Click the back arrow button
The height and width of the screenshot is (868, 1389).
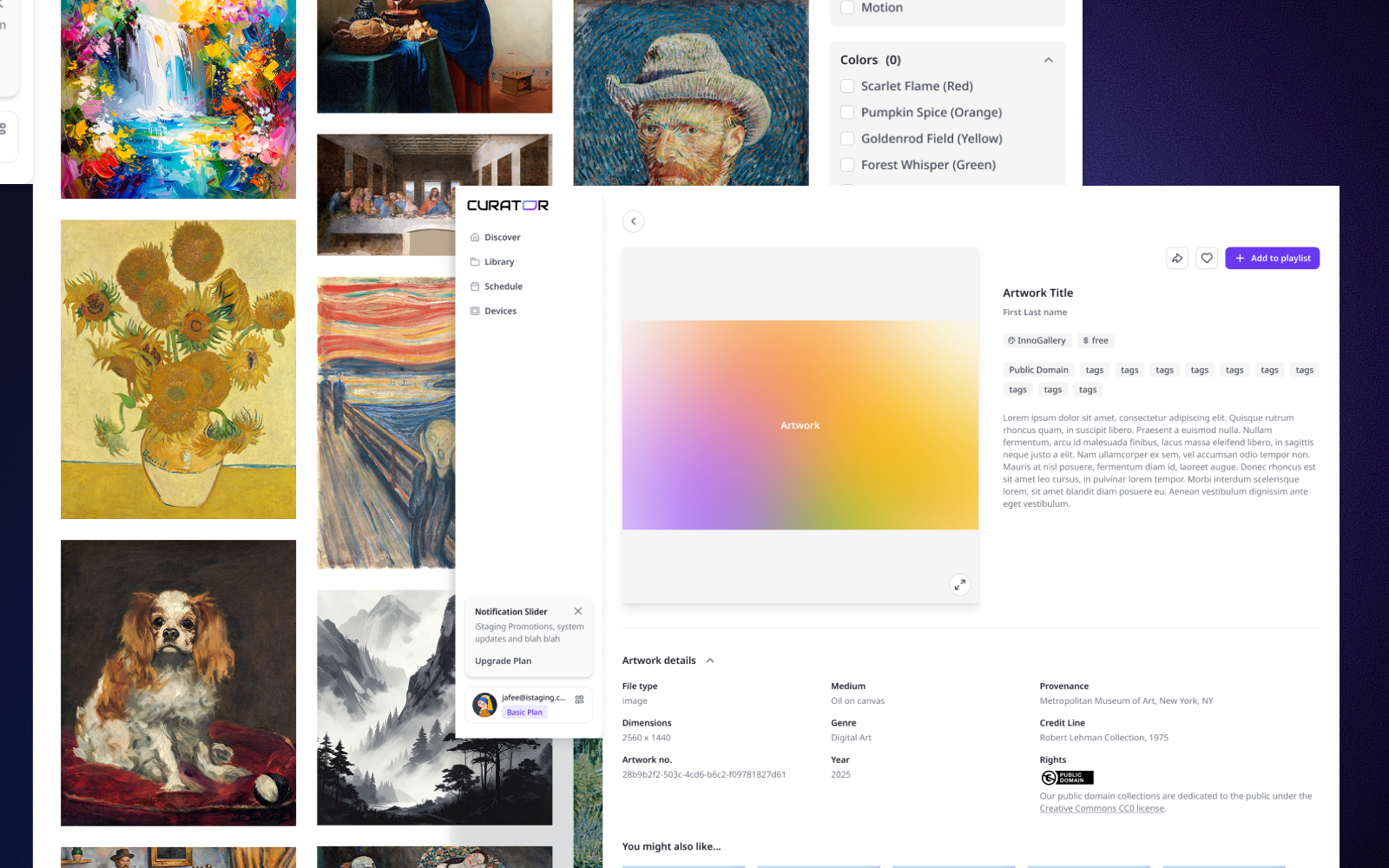(634, 221)
